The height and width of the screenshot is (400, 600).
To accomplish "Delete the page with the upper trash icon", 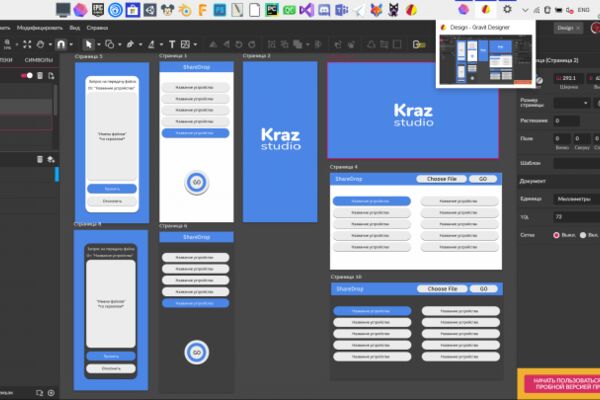I will pyautogui.click(x=40, y=76).
